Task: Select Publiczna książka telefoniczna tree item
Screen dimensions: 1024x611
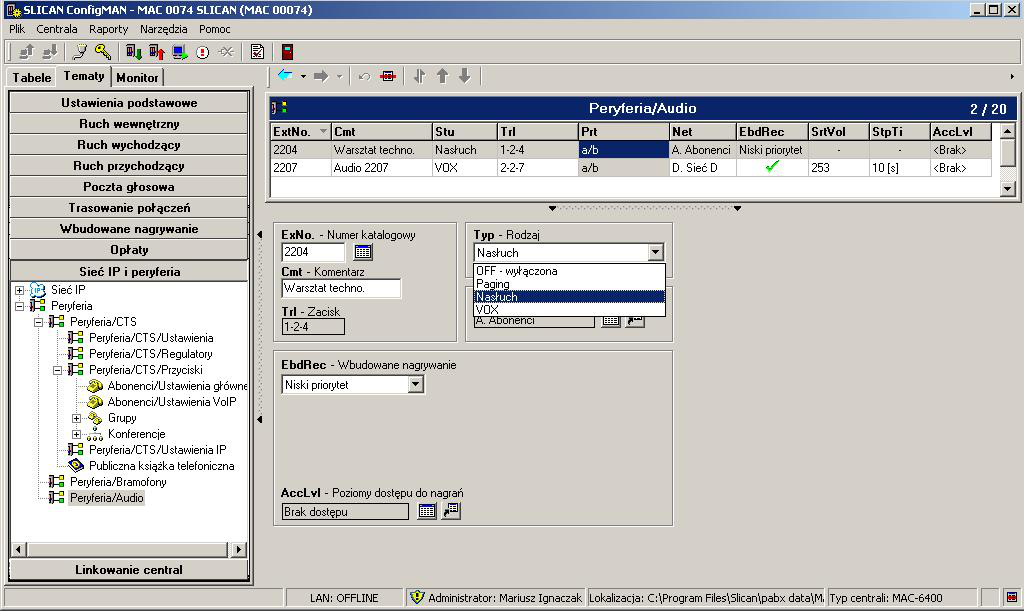Action: (161, 466)
